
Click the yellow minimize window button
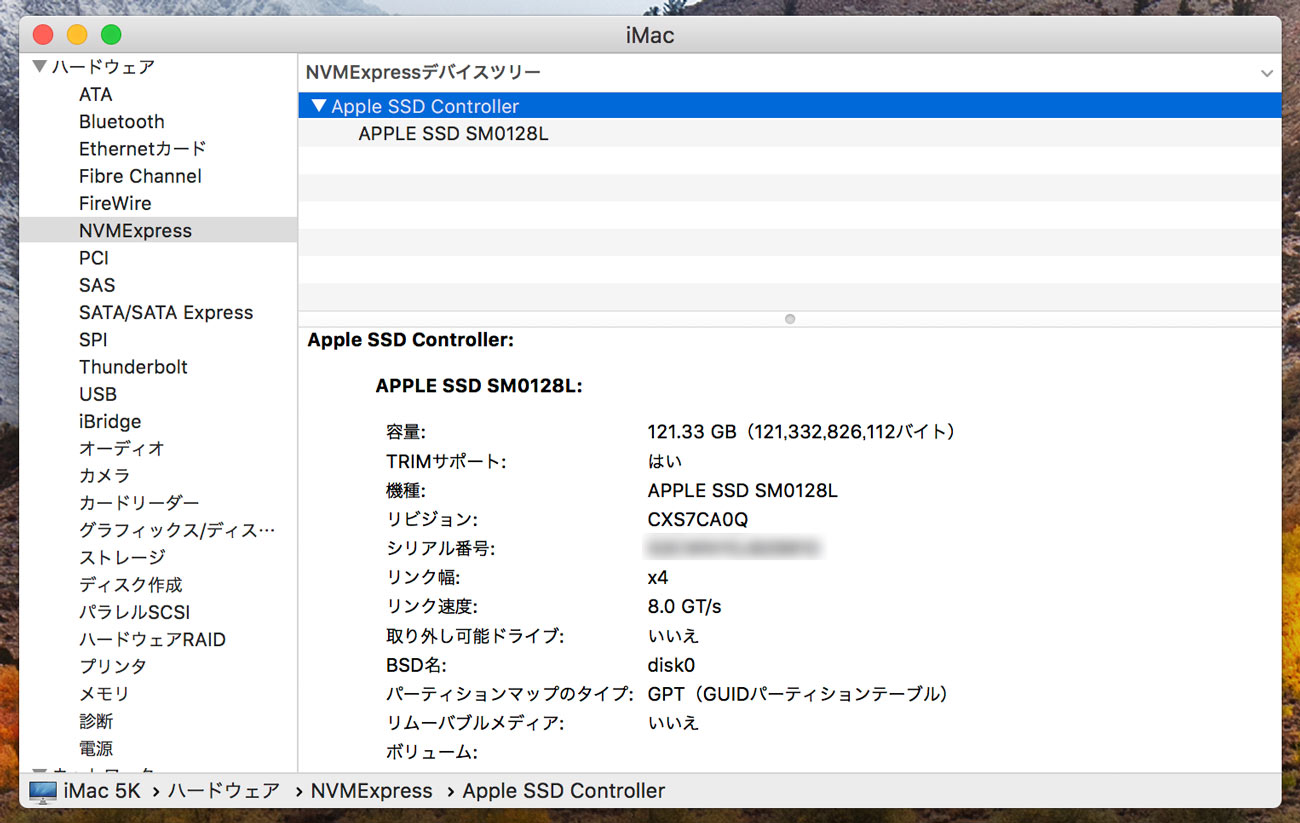[77, 35]
